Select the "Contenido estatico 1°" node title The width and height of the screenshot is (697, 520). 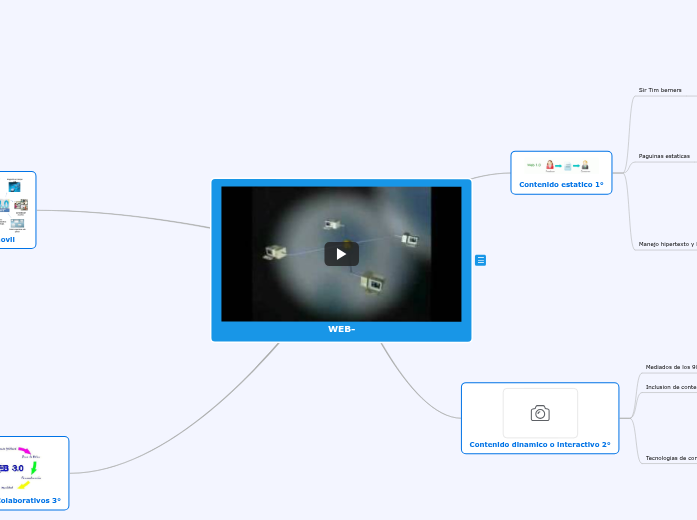[x=561, y=185]
